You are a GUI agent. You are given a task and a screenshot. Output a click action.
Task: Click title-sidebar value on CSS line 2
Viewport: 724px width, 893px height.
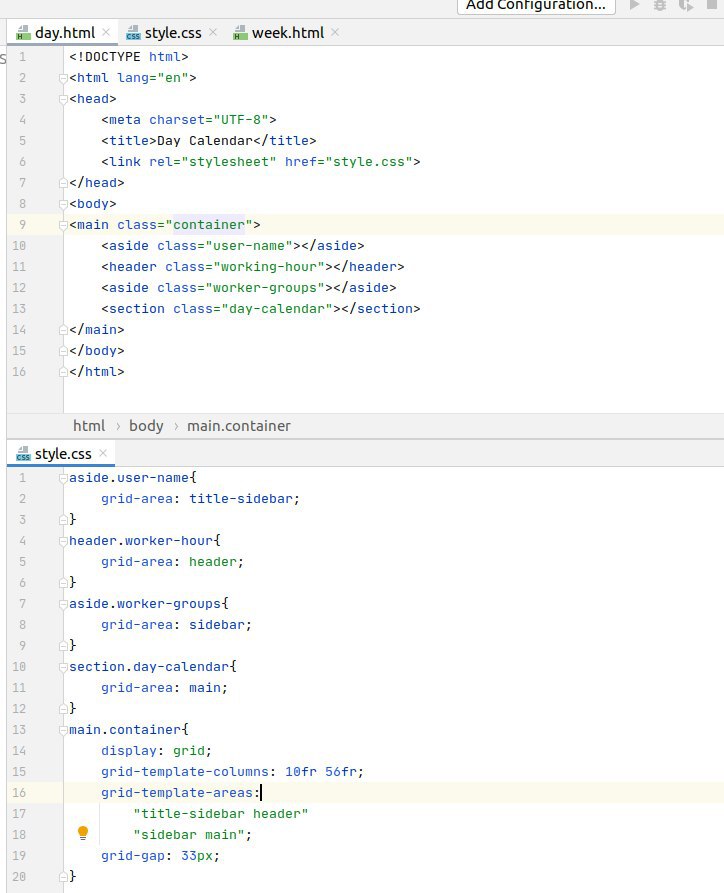click(241, 499)
